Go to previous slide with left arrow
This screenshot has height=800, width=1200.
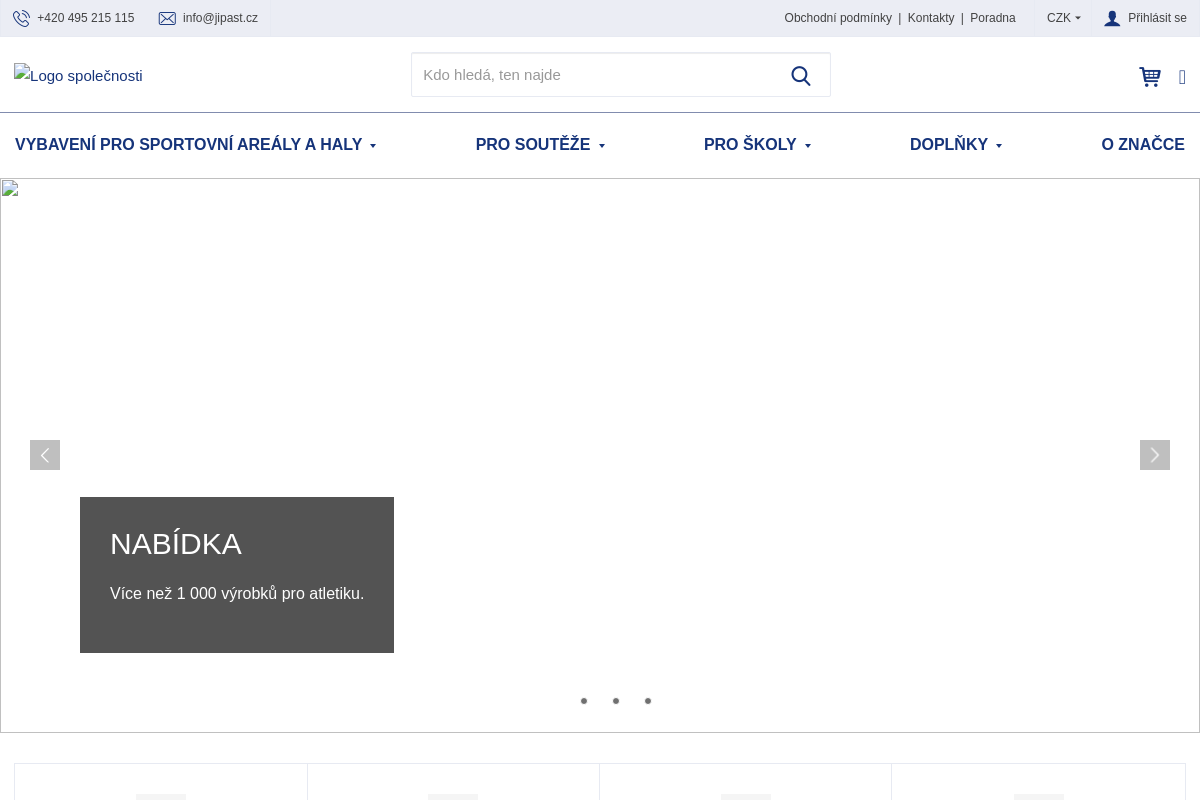[x=45, y=455]
